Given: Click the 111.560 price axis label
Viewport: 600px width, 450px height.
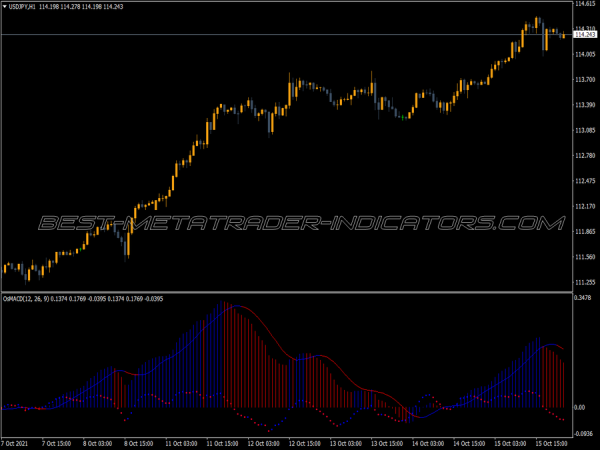Looking at the screenshot, I should pyautogui.click(x=585, y=257).
